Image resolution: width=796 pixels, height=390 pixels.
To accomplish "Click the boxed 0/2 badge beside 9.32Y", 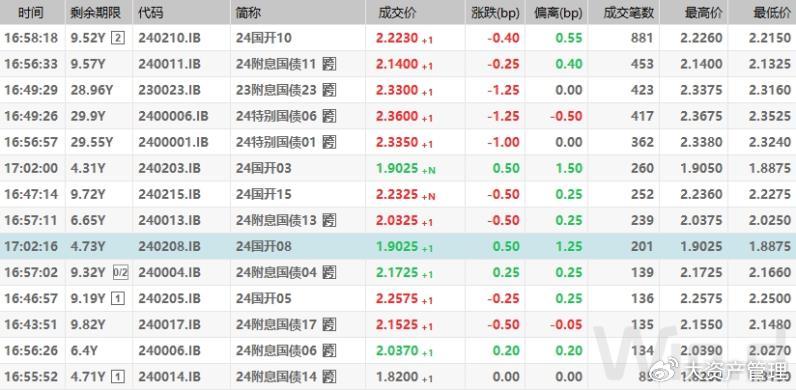I will (120, 273).
